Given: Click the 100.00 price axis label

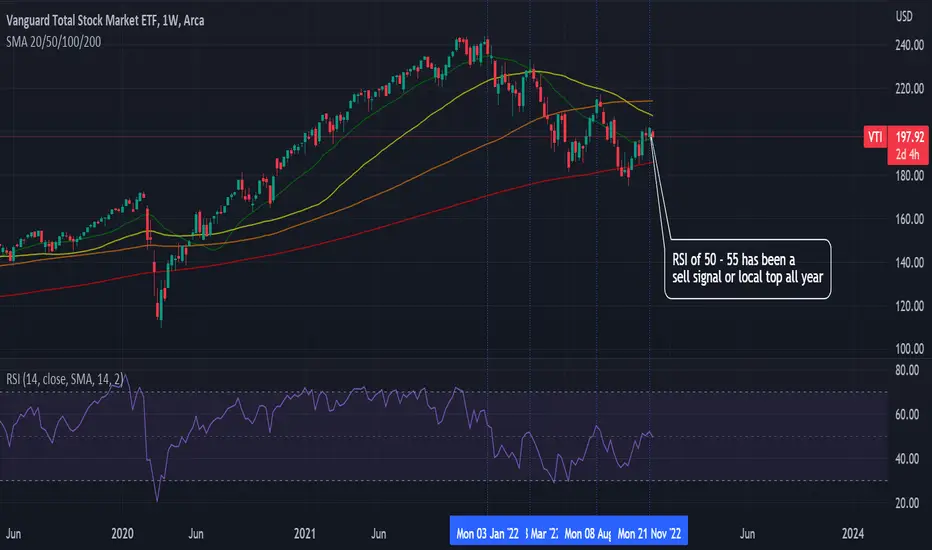Looking at the screenshot, I should point(909,349).
